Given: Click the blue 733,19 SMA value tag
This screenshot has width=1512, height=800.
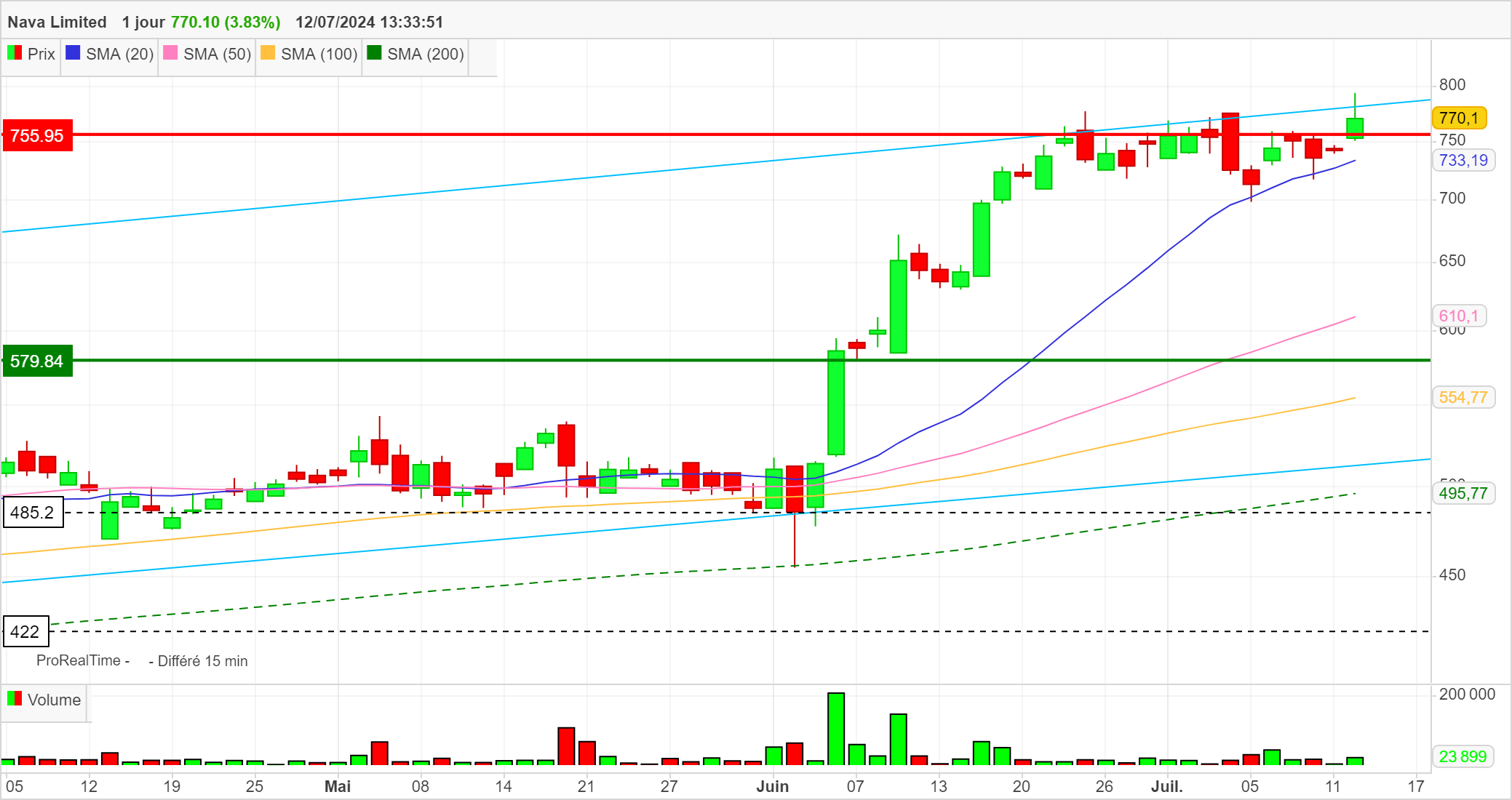Looking at the screenshot, I should click(1464, 160).
